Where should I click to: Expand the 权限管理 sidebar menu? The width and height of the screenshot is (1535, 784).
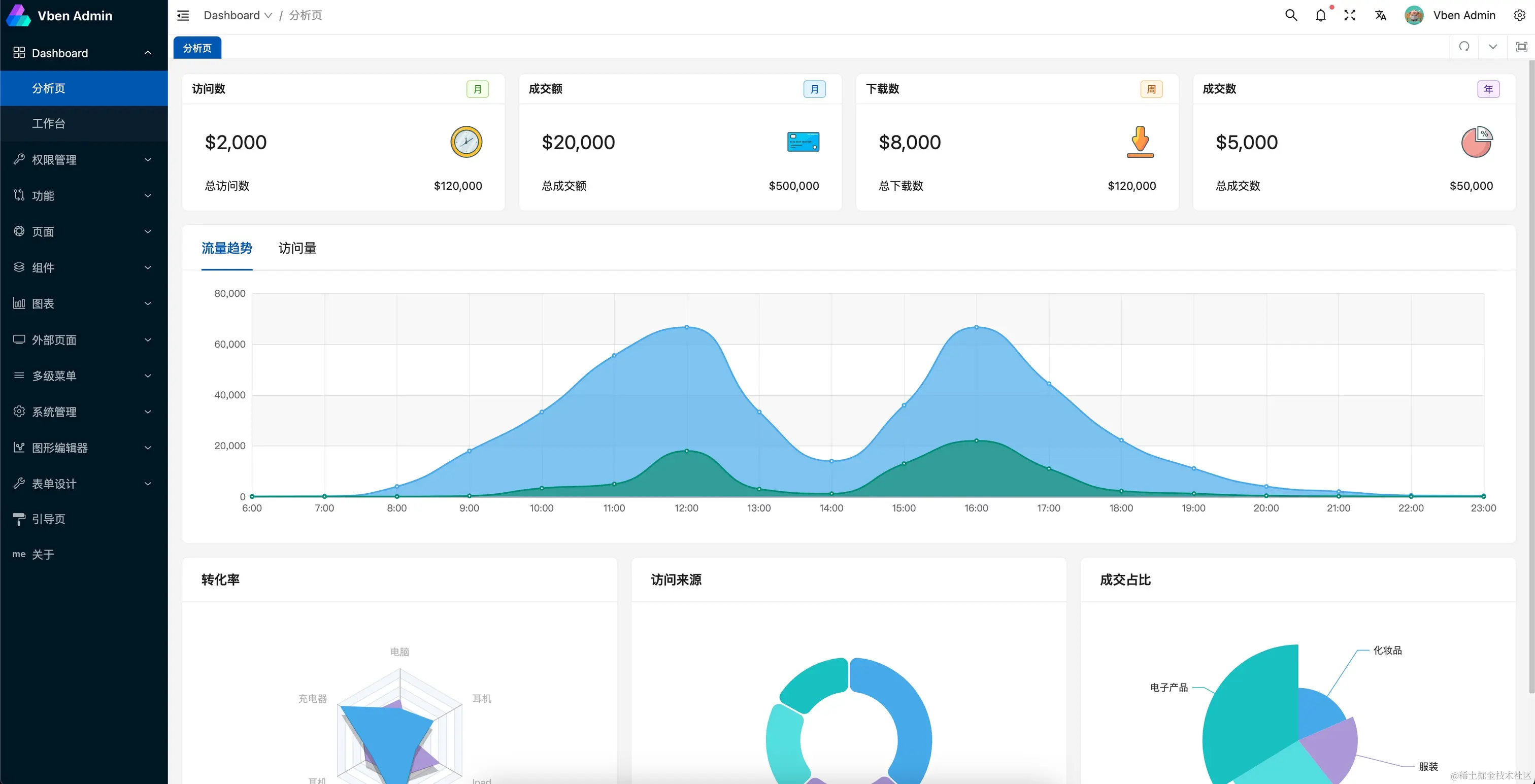(83, 160)
